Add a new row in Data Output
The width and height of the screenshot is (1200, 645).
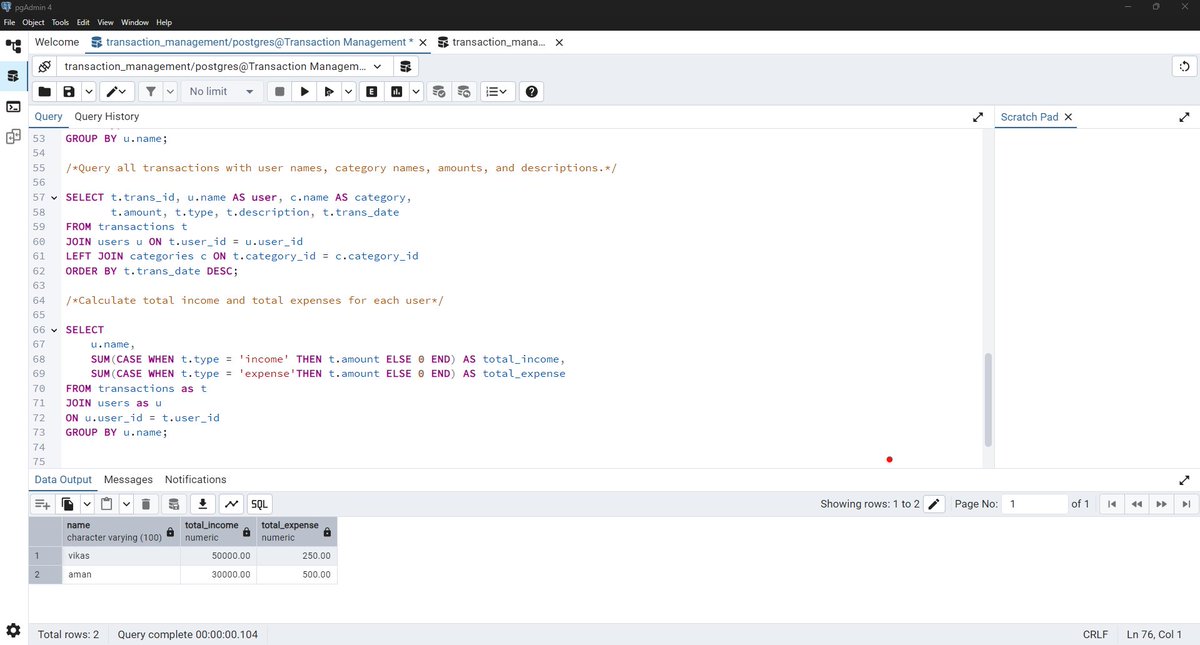click(x=43, y=504)
